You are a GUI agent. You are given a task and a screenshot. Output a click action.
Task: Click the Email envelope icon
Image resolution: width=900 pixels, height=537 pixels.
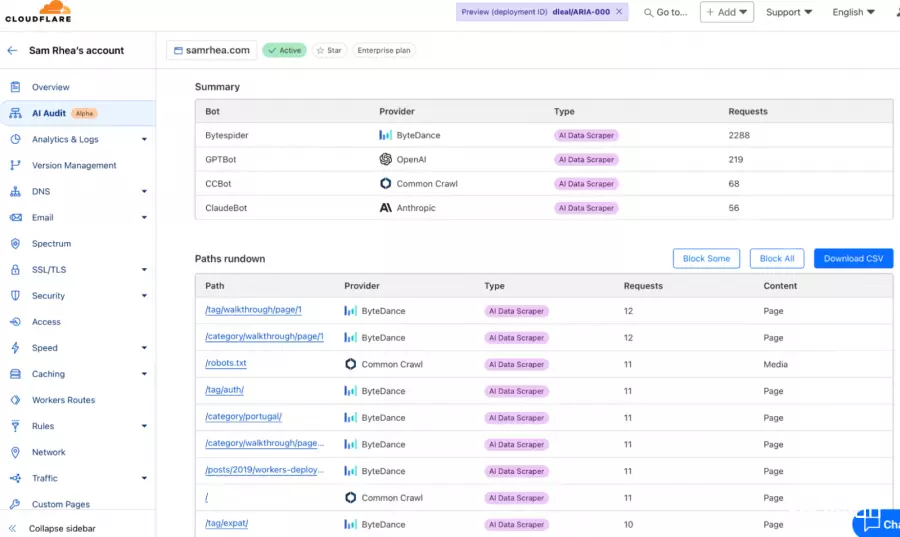(x=15, y=217)
